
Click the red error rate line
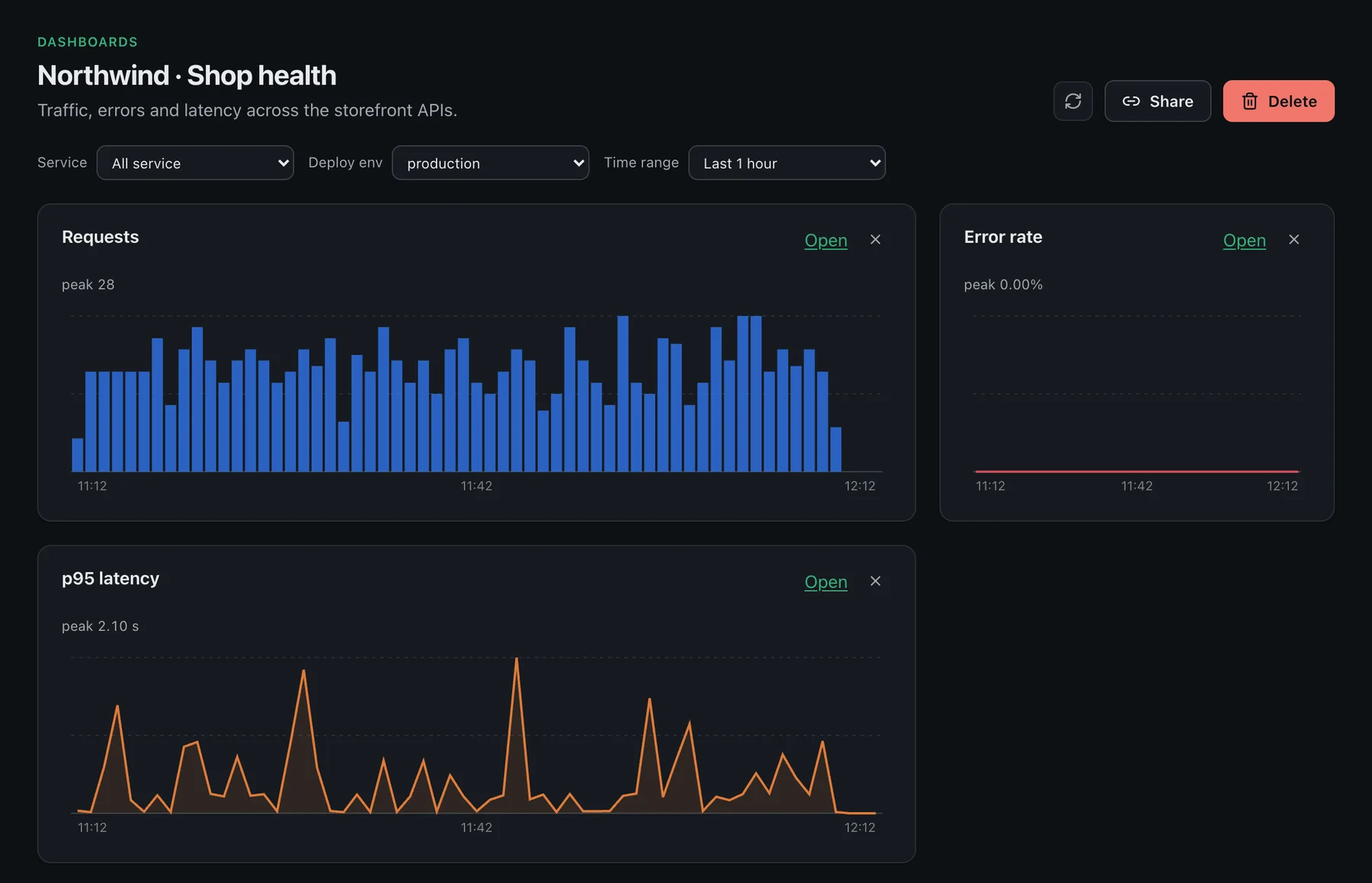pos(1136,472)
